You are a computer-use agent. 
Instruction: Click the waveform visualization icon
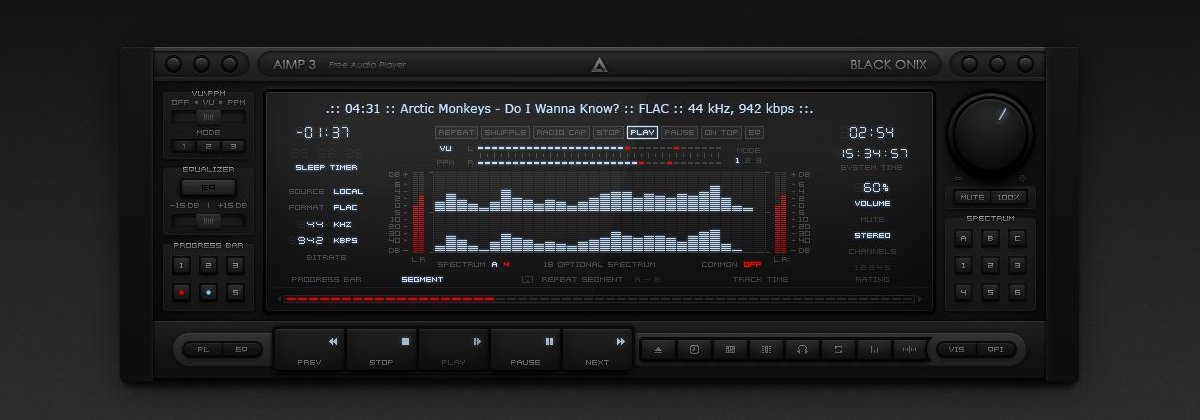point(909,349)
